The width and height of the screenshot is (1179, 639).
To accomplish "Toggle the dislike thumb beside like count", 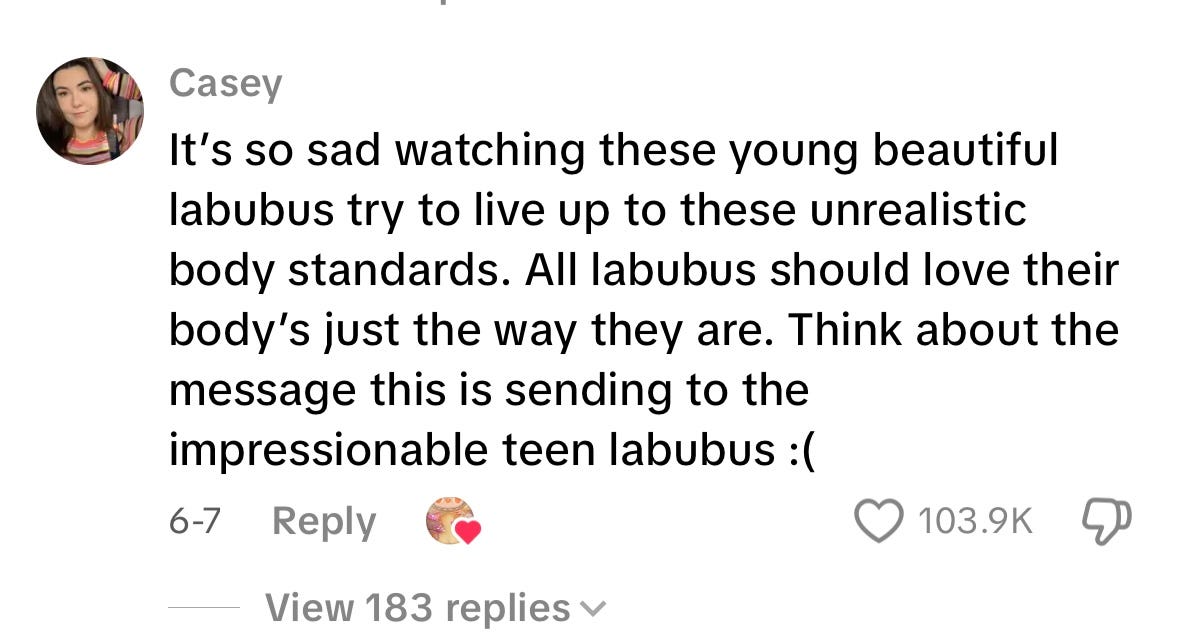I will click(1106, 521).
